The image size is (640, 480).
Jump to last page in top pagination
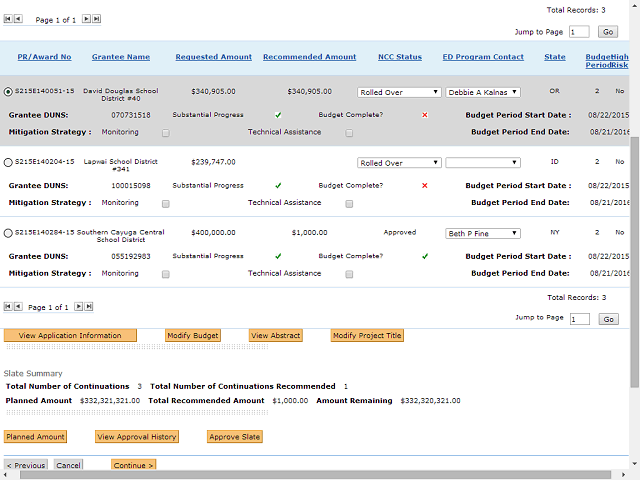point(96,19)
